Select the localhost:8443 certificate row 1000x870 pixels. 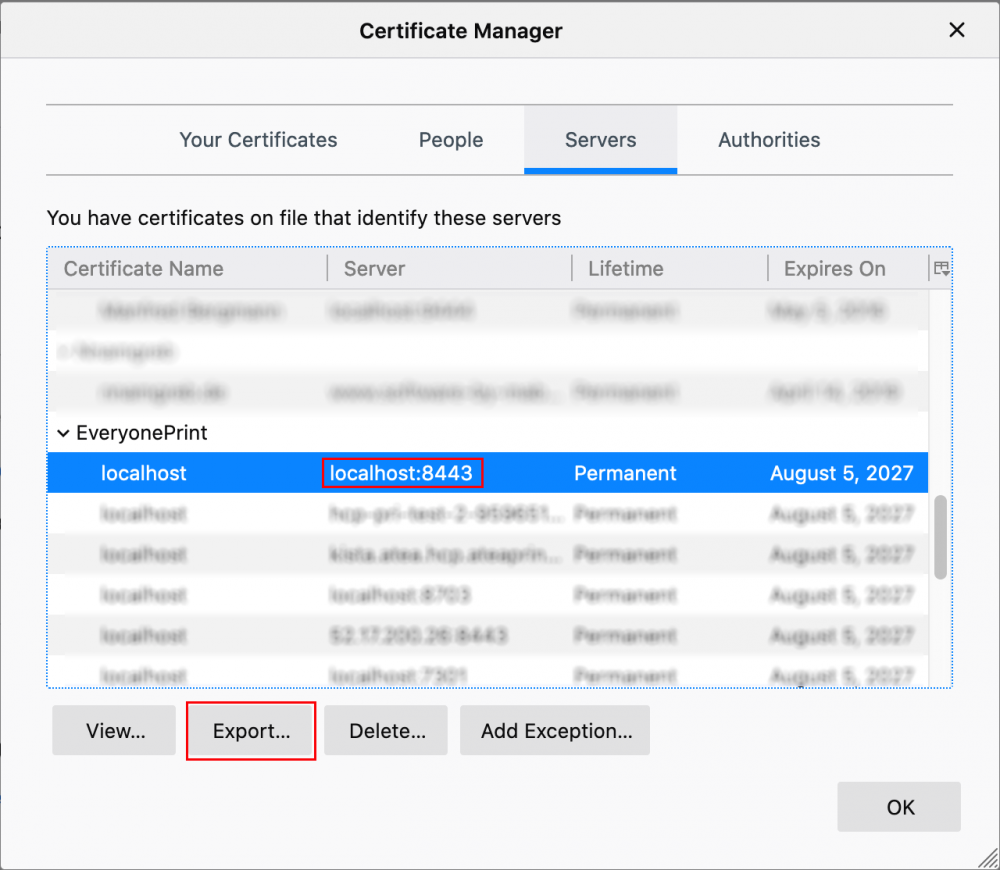point(400,472)
